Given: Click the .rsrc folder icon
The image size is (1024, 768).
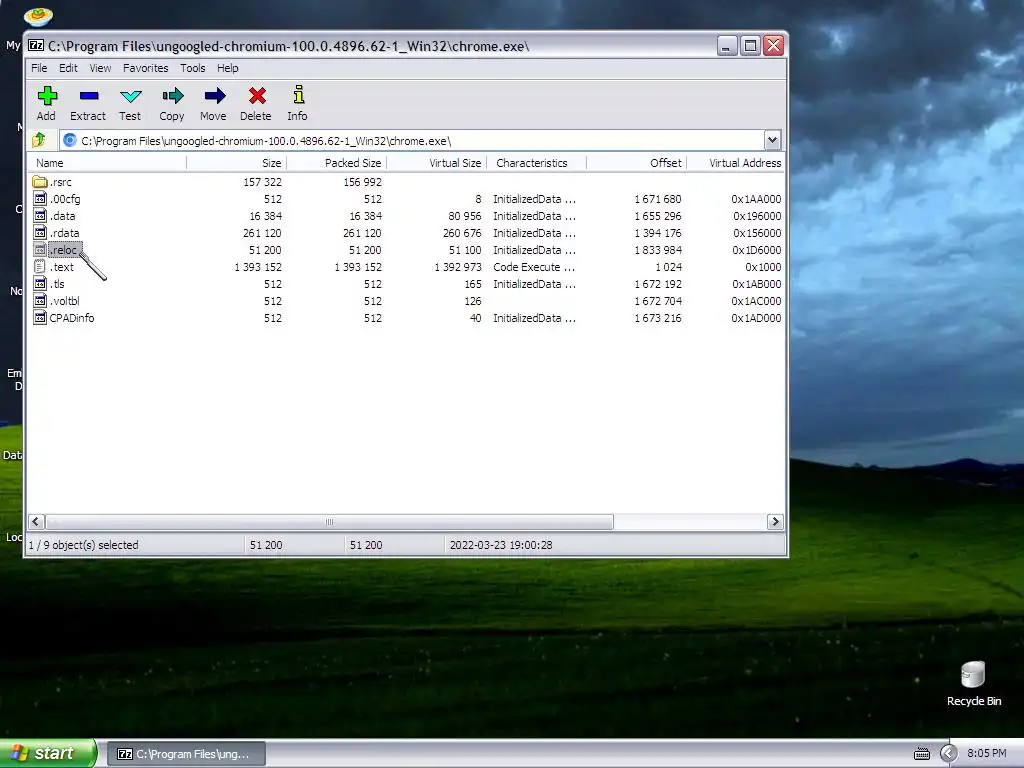Looking at the screenshot, I should tap(40, 182).
